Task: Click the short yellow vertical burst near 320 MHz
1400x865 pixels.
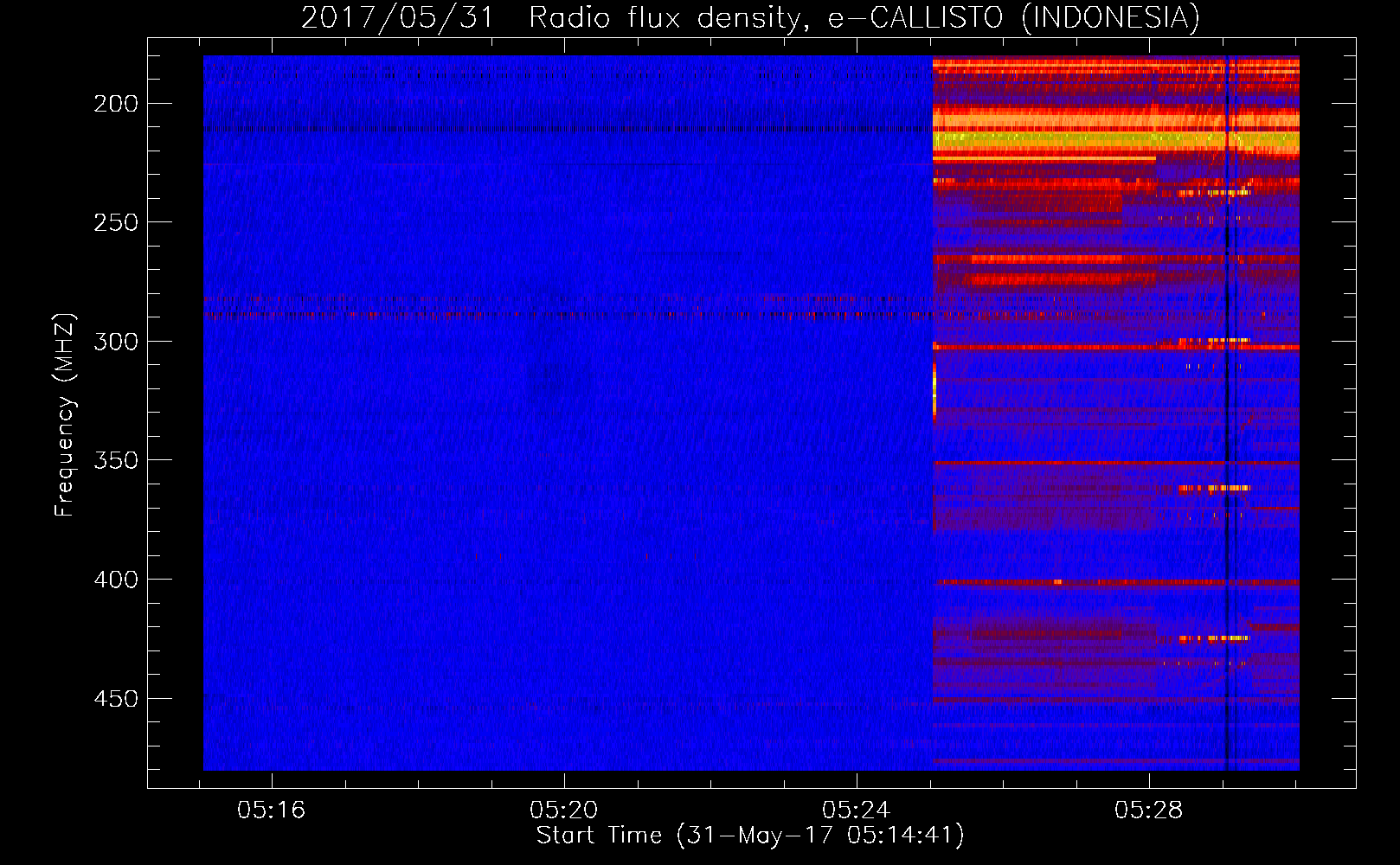Action: (x=934, y=392)
